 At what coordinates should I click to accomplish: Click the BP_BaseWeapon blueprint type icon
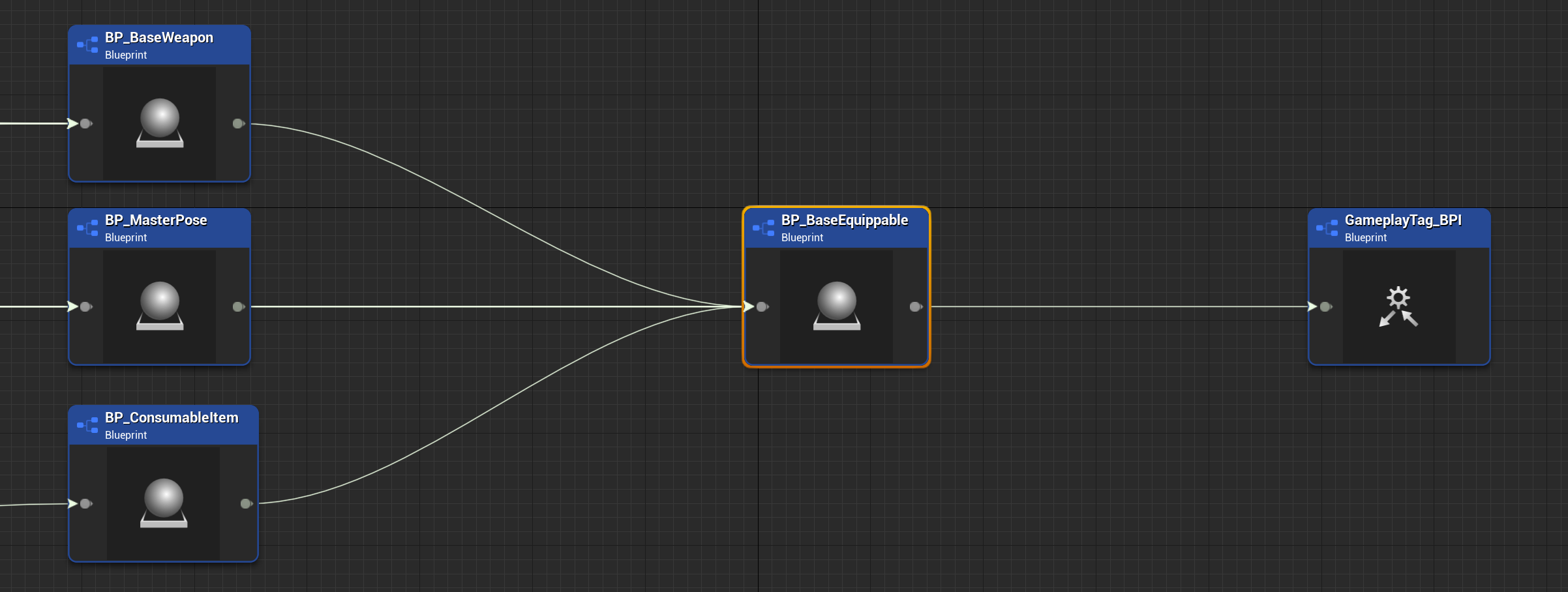pos(88,45)
